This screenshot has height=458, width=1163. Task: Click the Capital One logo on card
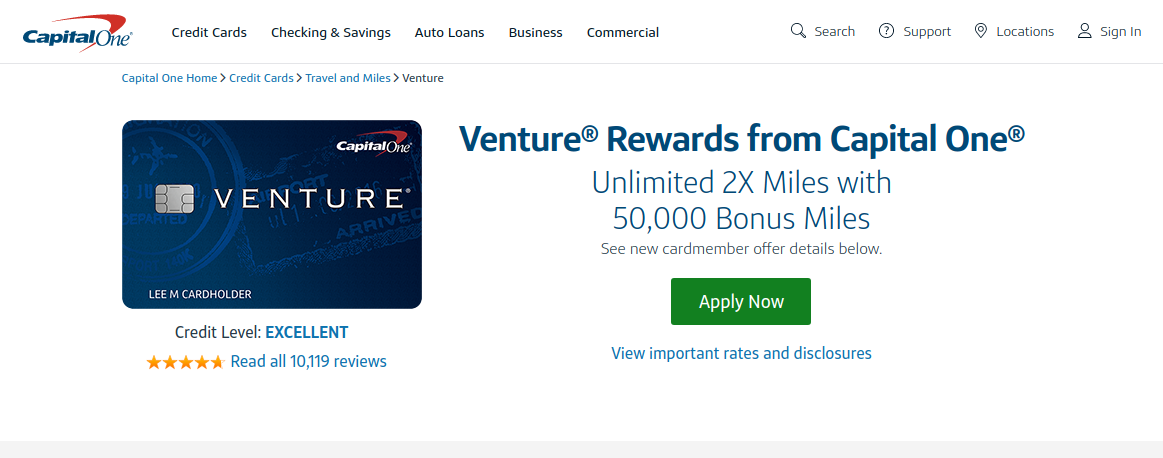point(372,145)
